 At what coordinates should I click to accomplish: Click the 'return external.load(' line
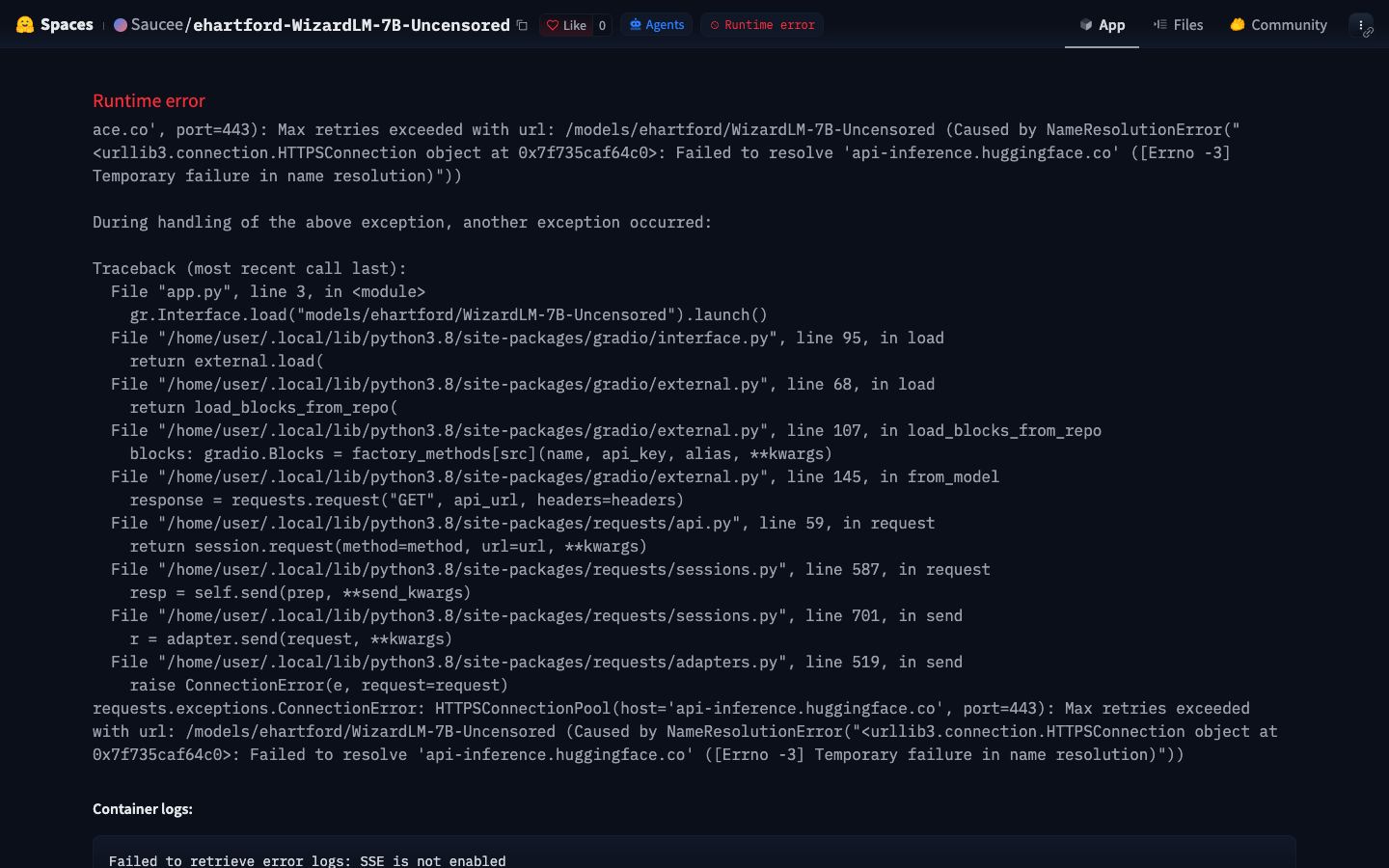227,361
